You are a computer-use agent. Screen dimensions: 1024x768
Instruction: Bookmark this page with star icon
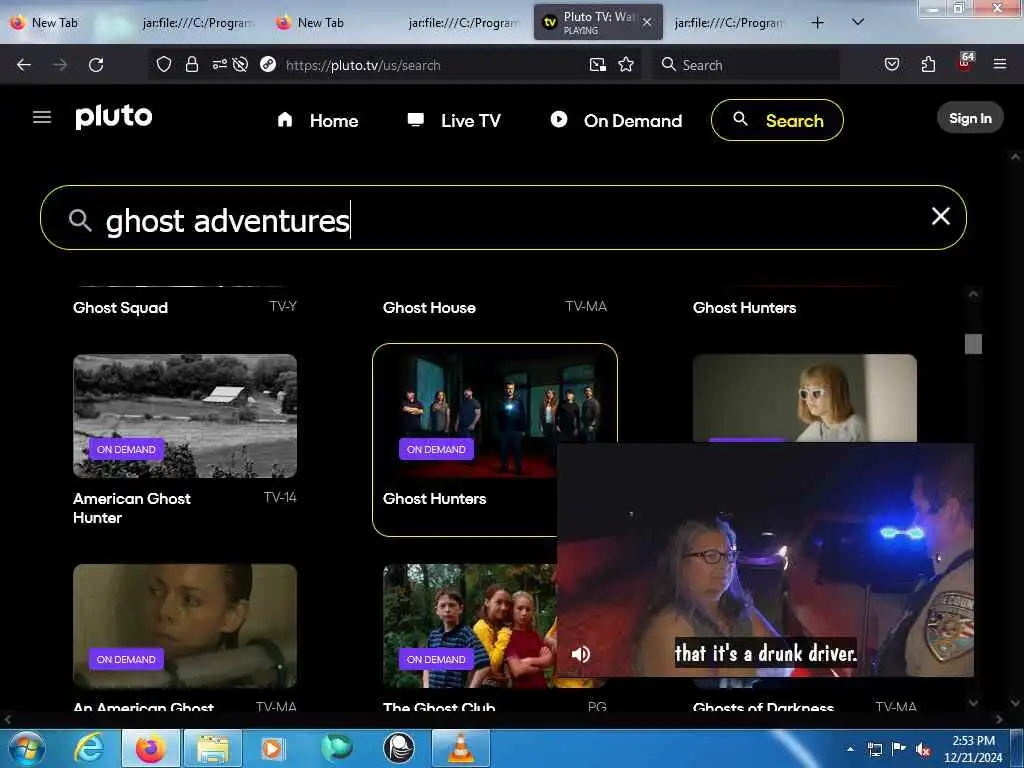point(626,64)
